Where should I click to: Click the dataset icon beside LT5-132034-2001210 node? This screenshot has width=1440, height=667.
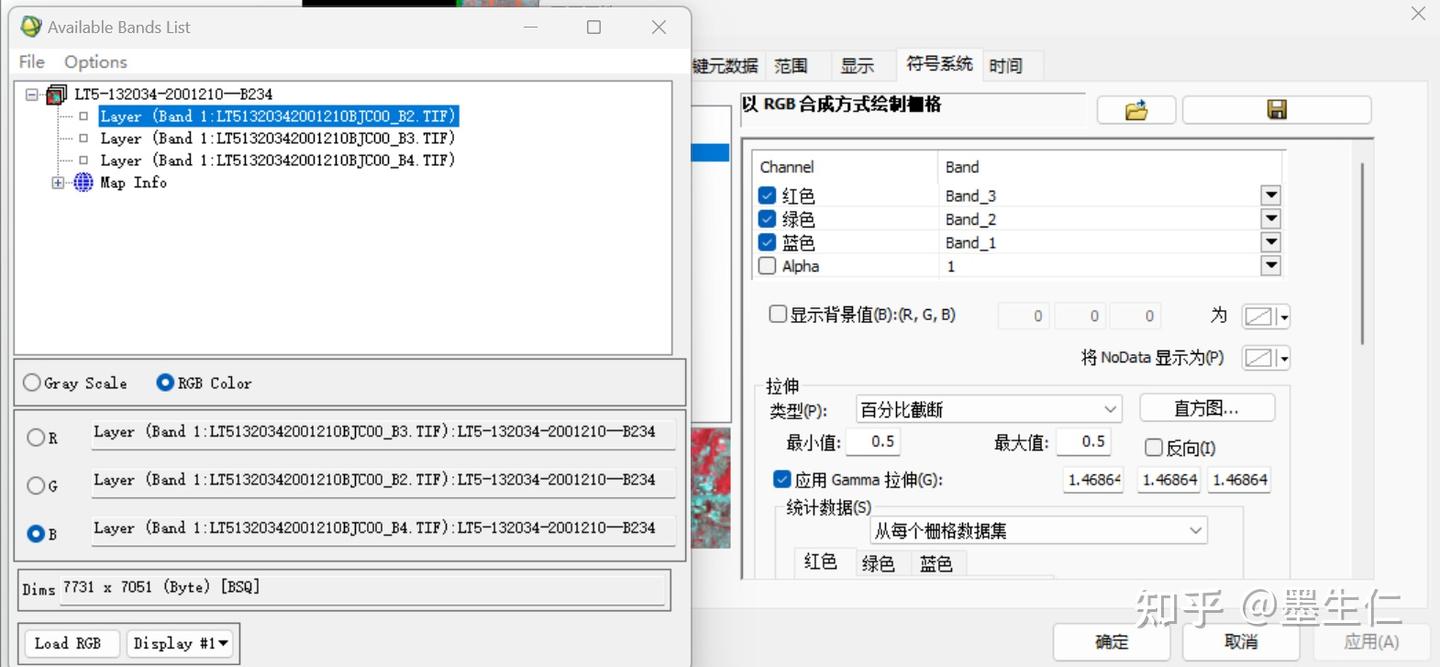(55, 93)
